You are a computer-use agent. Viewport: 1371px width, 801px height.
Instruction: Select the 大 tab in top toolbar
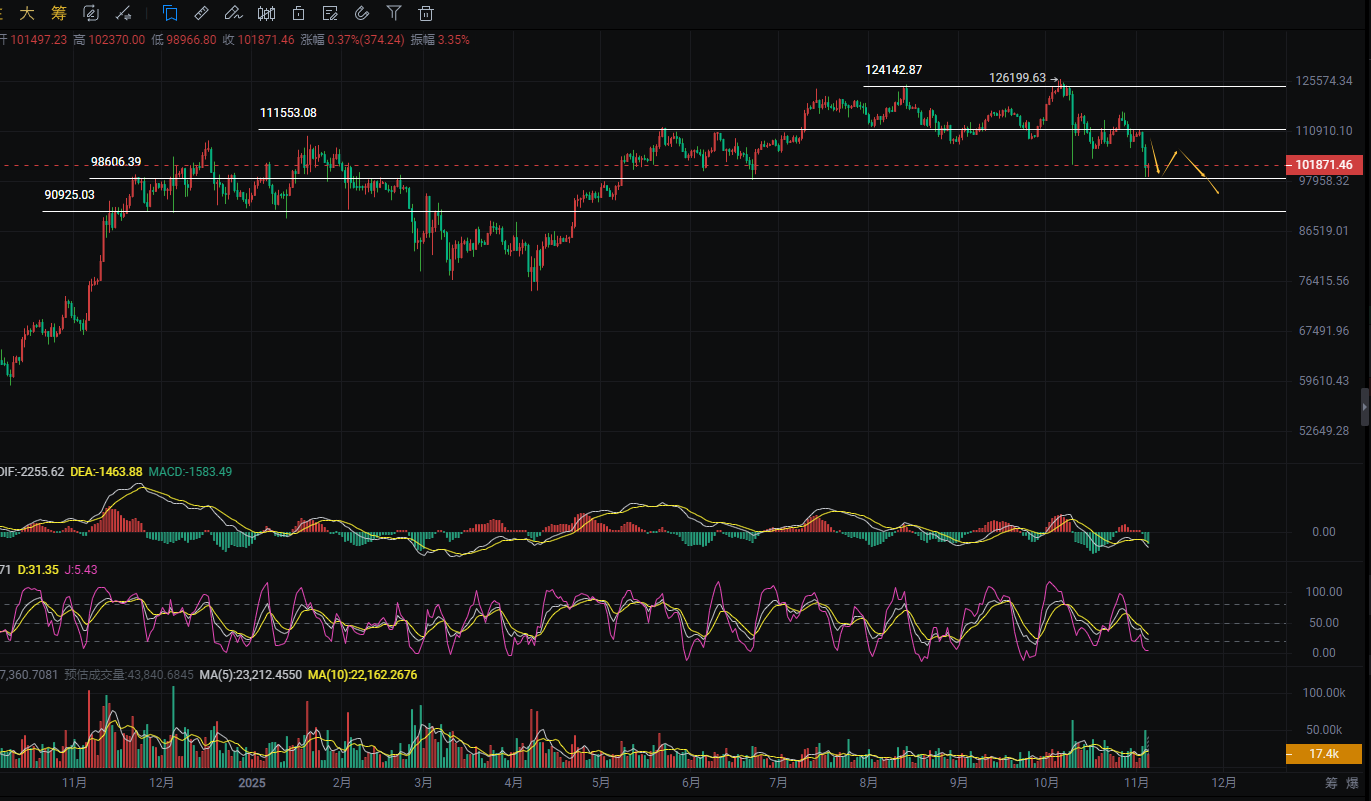point(27,13)
